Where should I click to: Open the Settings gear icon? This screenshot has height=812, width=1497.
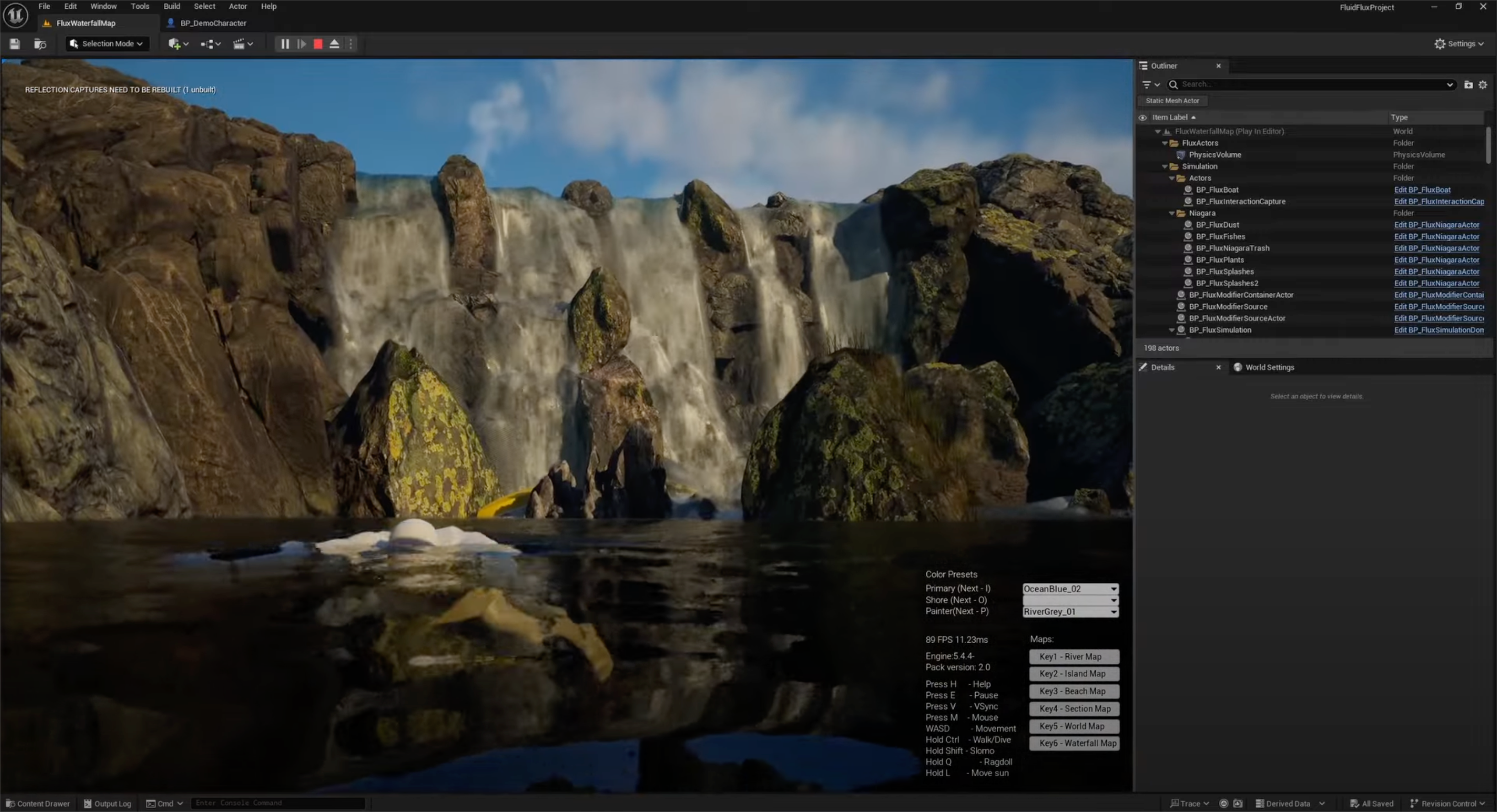point(1439,43)
